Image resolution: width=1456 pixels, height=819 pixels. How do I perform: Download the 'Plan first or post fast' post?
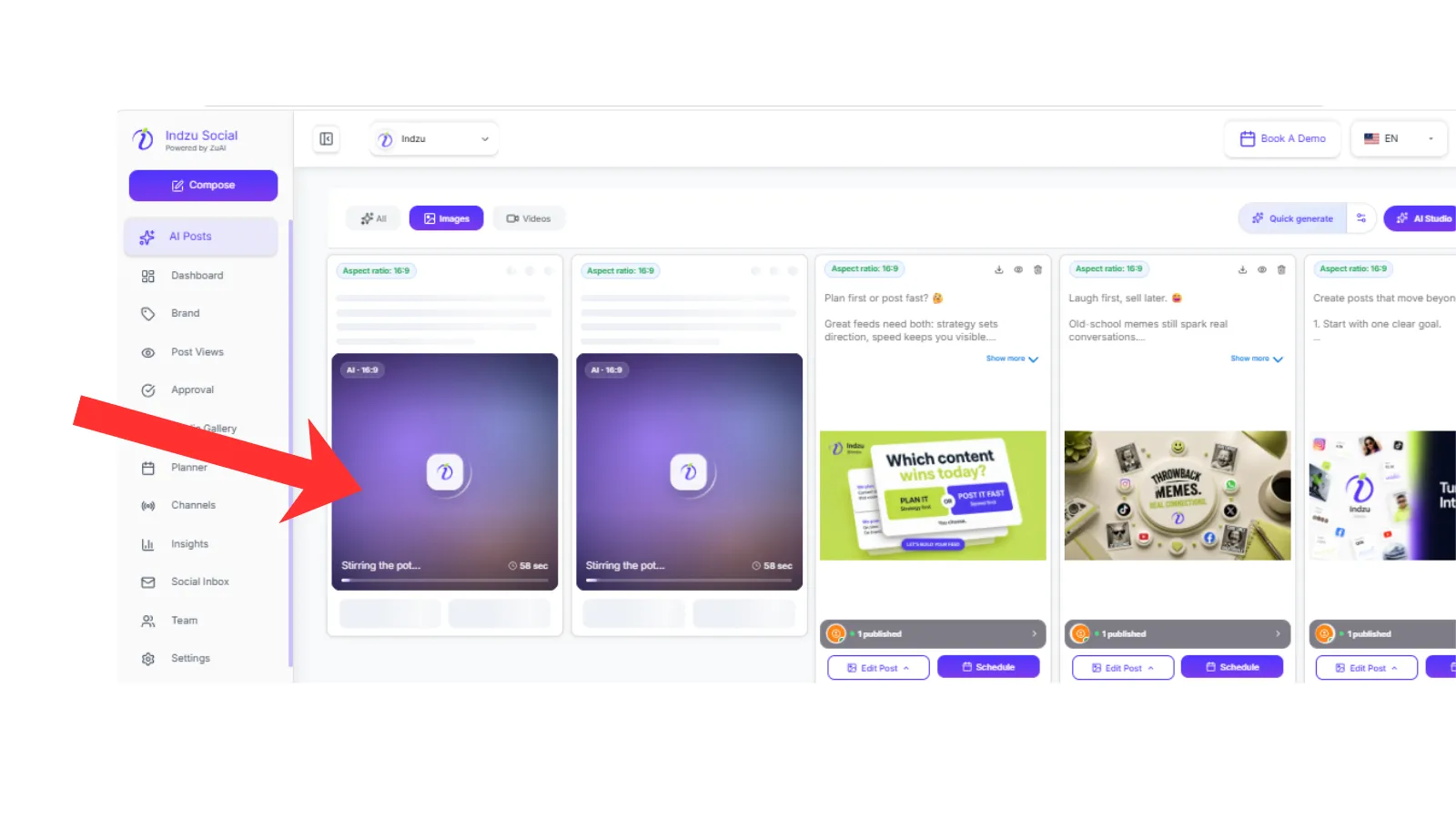[998, 270]
